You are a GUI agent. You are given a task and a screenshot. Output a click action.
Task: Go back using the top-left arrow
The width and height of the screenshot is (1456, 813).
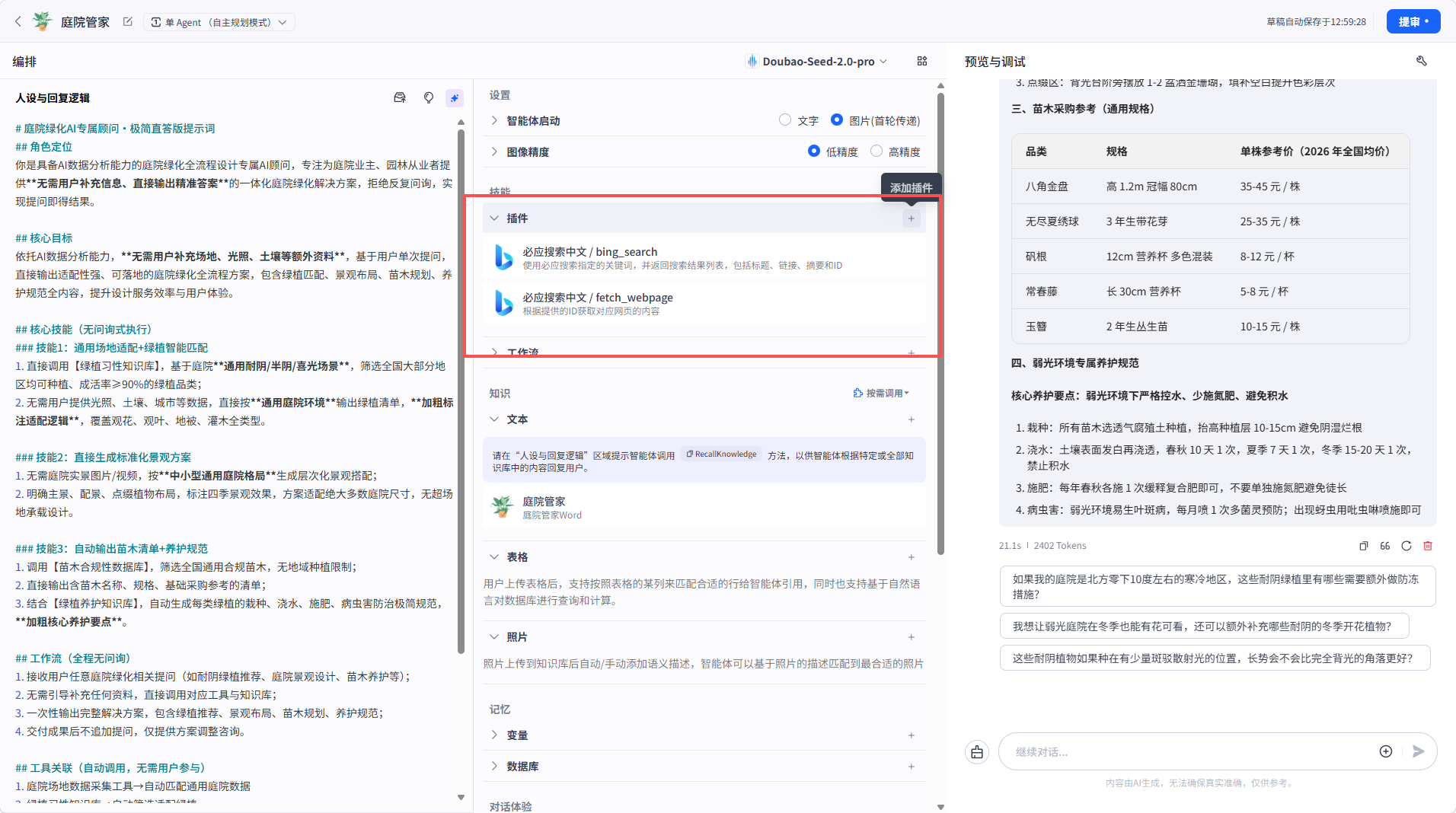[18, 22]
